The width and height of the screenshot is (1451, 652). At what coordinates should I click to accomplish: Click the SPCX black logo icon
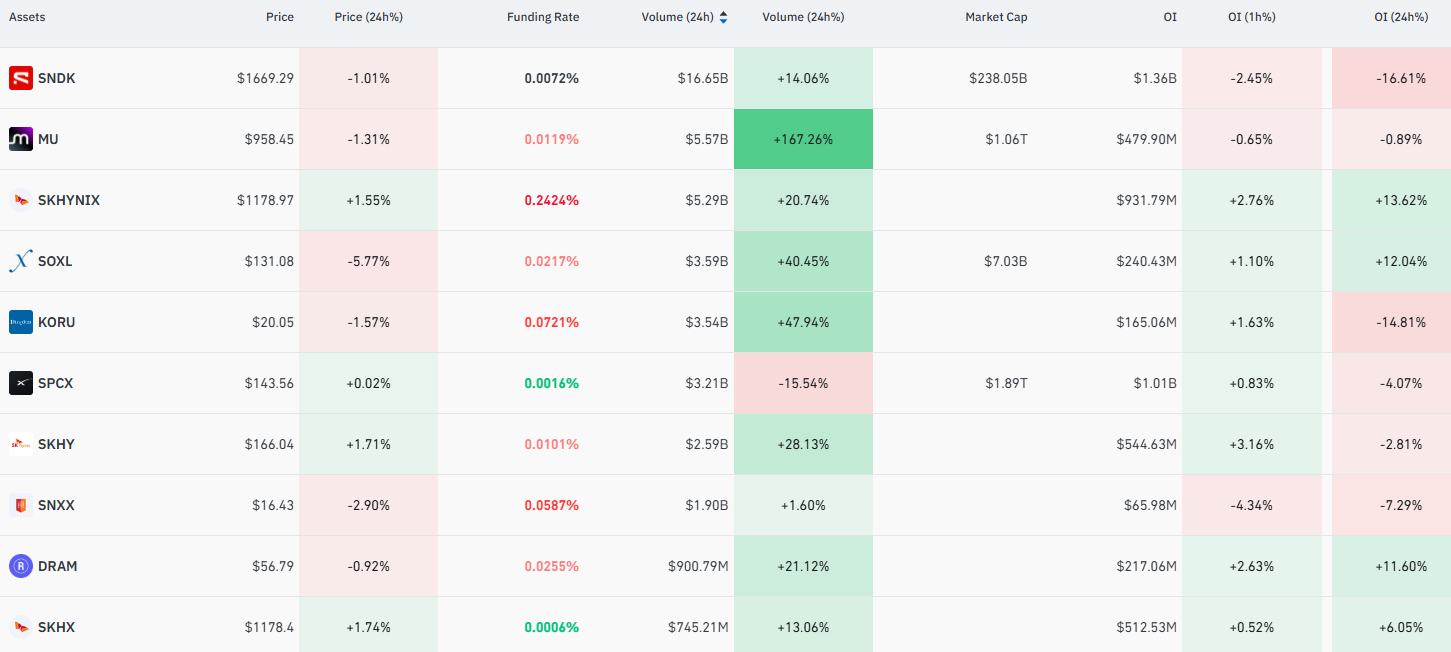point(21,383)
